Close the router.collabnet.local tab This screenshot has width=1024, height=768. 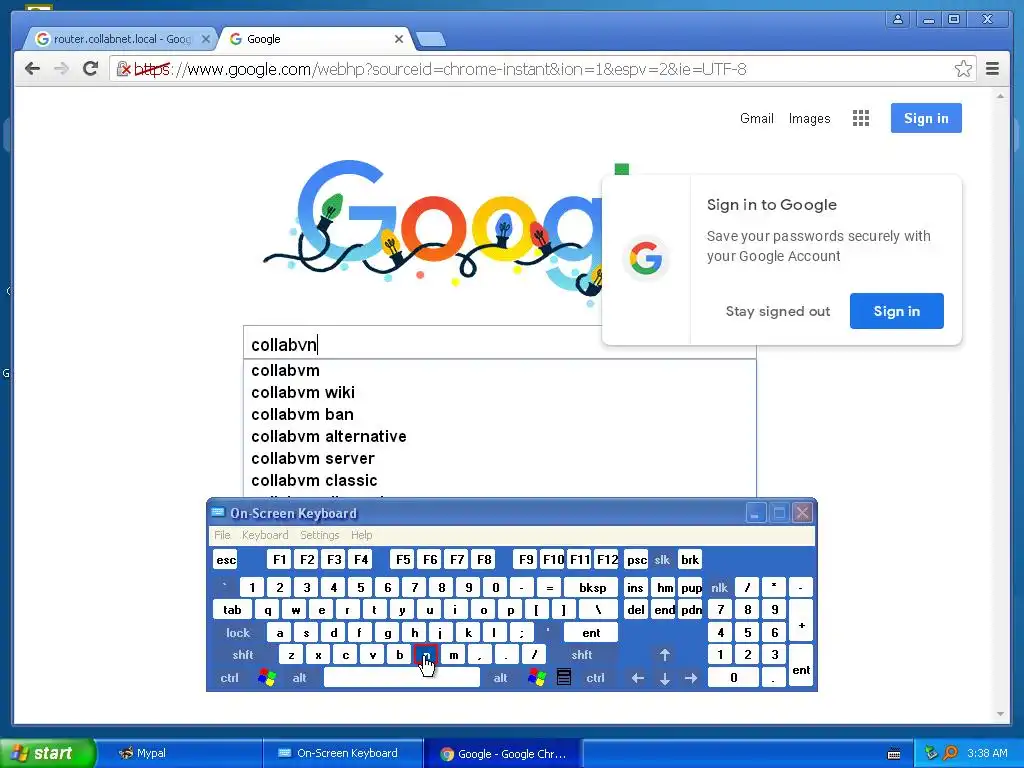pyautogui.click(x=206, y=39)
